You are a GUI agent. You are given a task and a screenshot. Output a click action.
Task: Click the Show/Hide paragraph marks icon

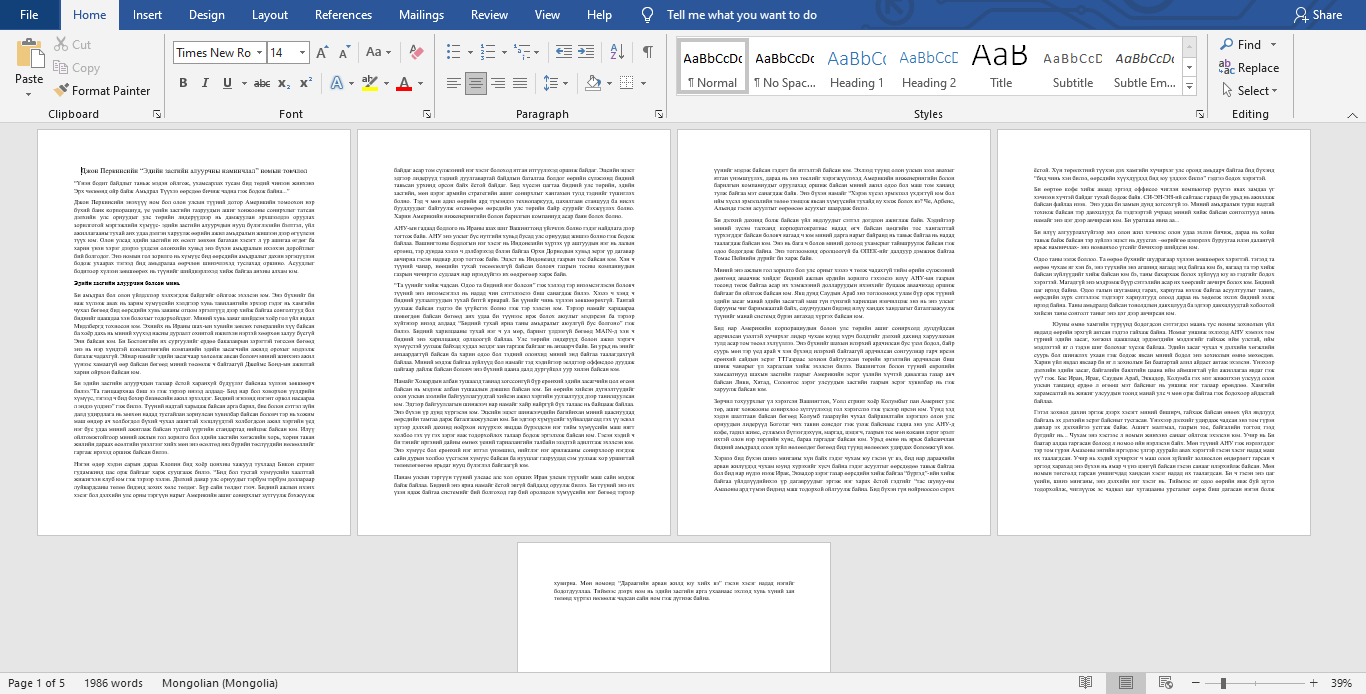point(648,52)
